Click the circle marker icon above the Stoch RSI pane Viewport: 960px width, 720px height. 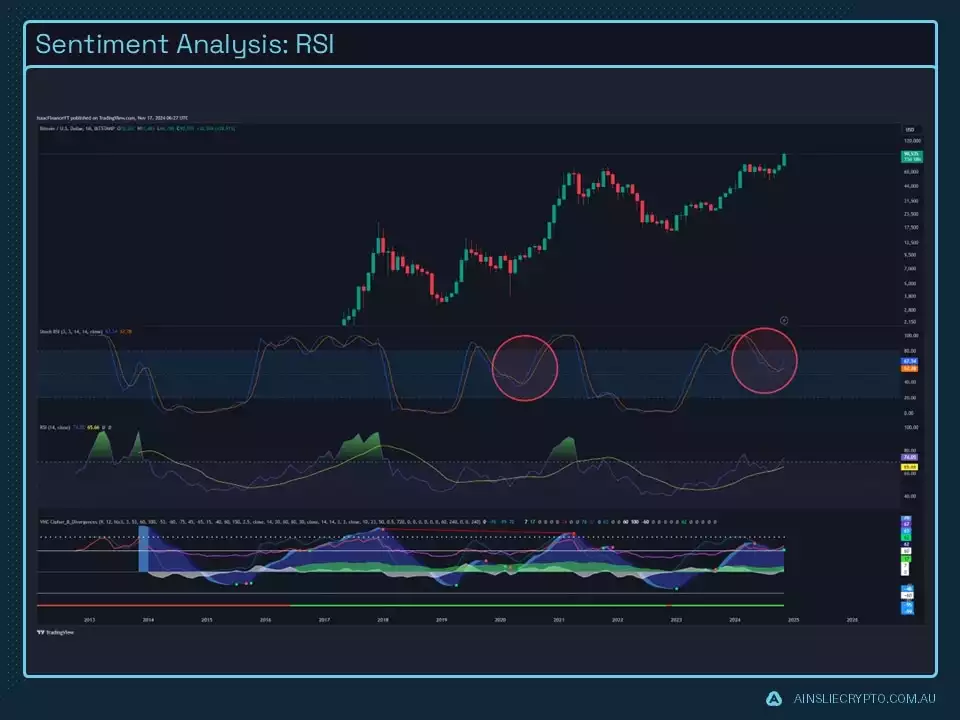[x=785, y=322]
